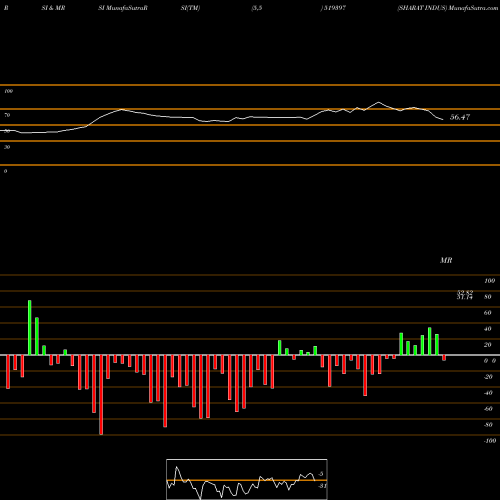Click the MR axis label -100
Image resolution: width=500 pixels, height=500 pixels.
[x=490, y=441]
